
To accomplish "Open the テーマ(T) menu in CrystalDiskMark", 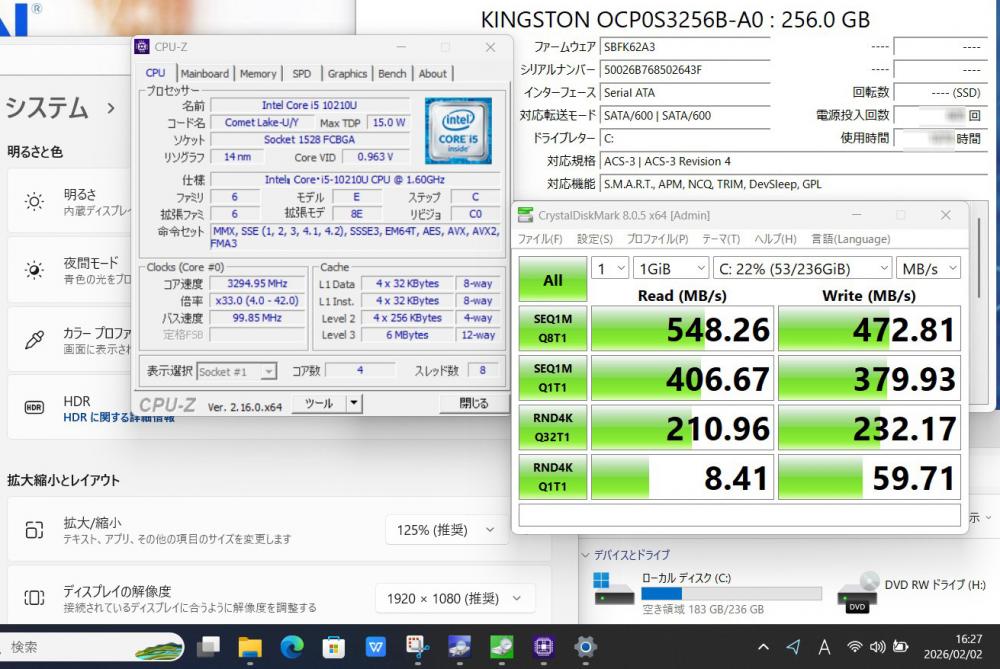I will click(721, 239).
